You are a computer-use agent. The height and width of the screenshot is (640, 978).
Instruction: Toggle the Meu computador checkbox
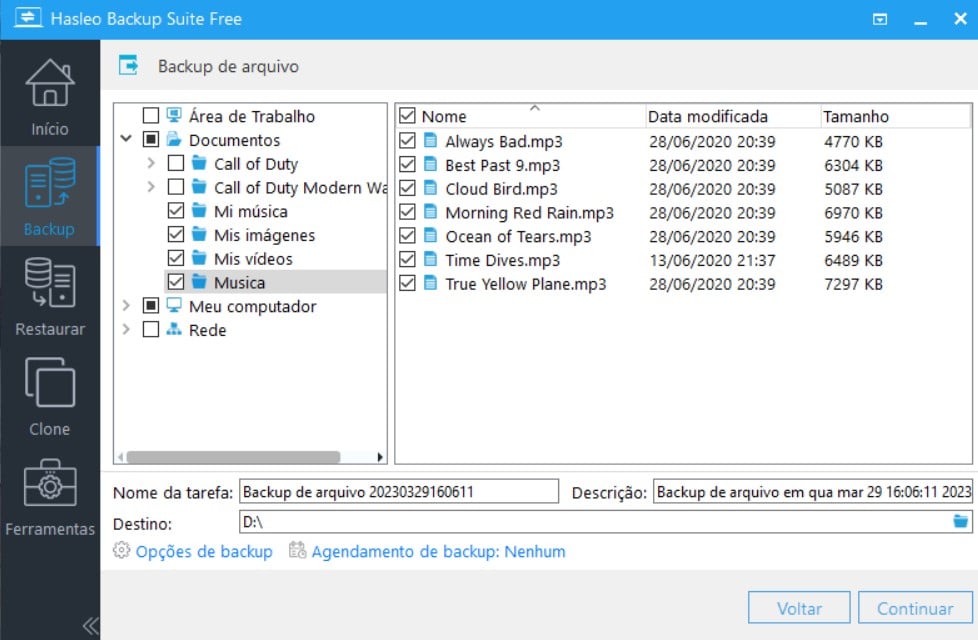(151, 305)
